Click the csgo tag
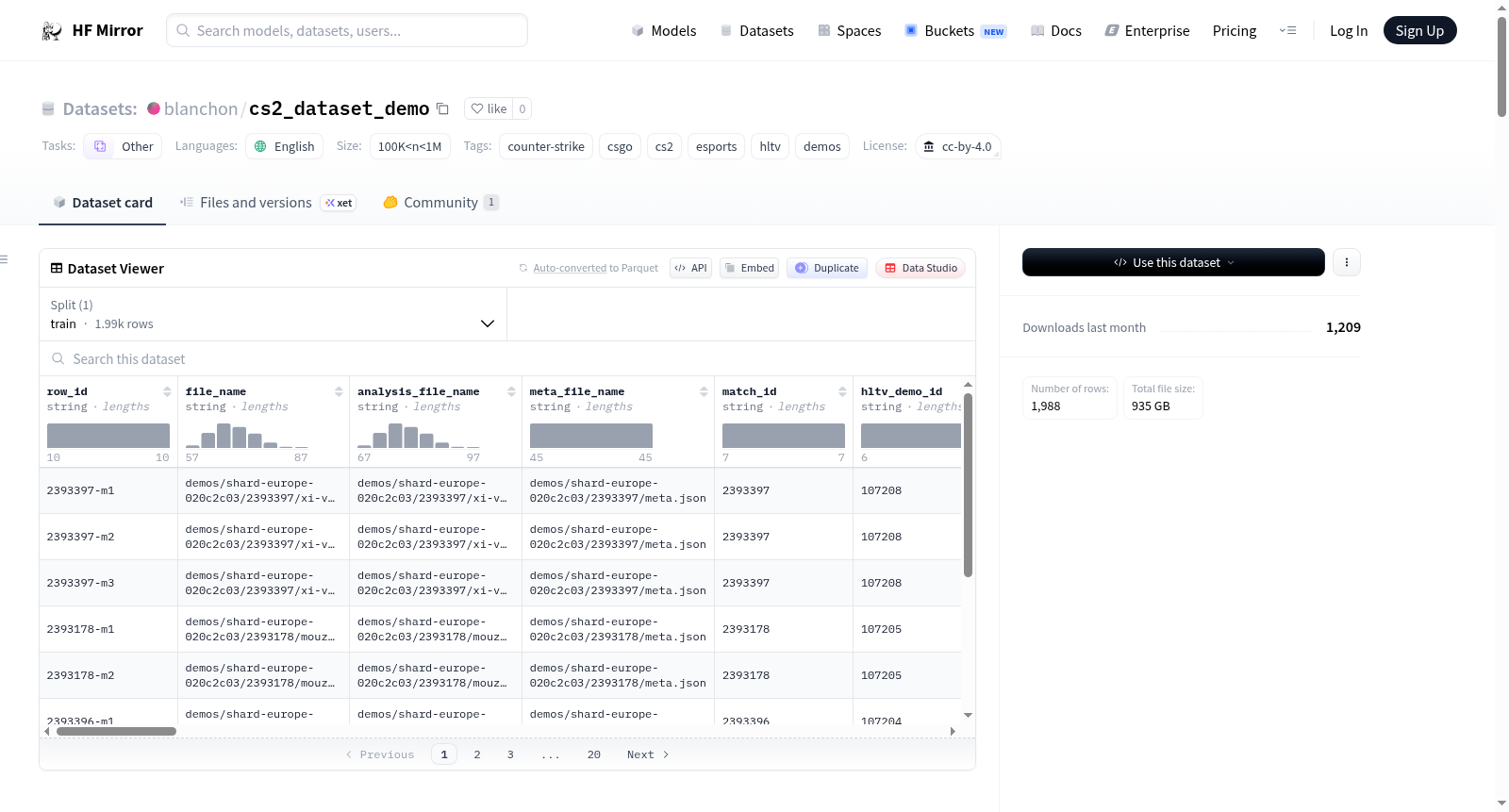The height and width of the screenshot is (812, 1509). 620,146
